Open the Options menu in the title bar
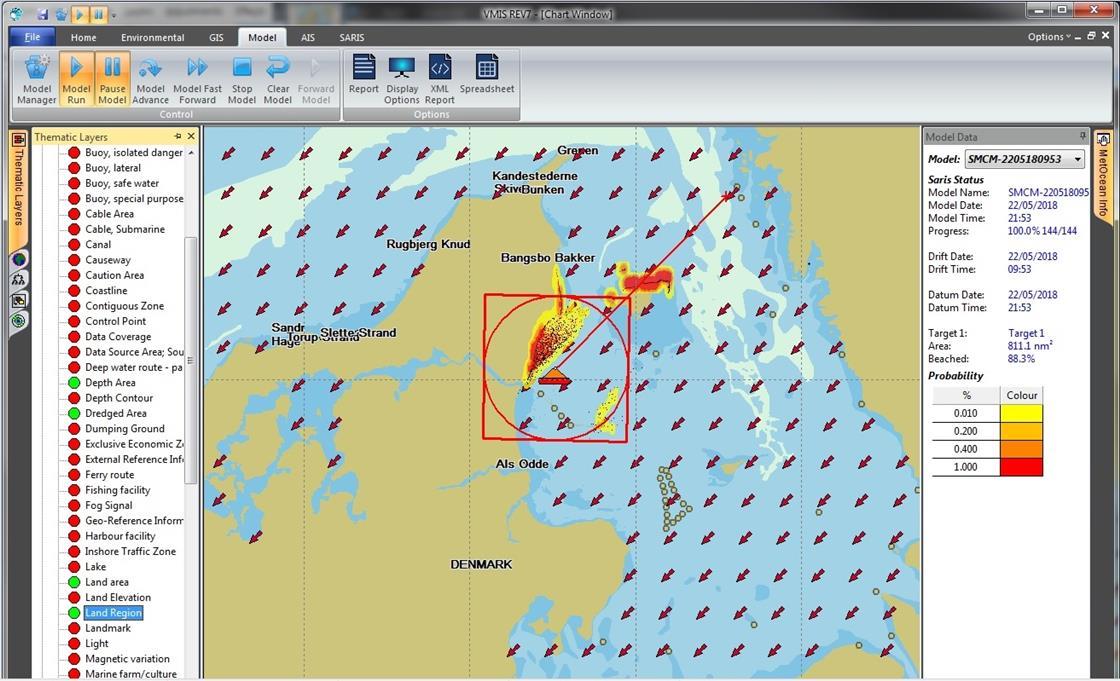 coord(1046,36)
